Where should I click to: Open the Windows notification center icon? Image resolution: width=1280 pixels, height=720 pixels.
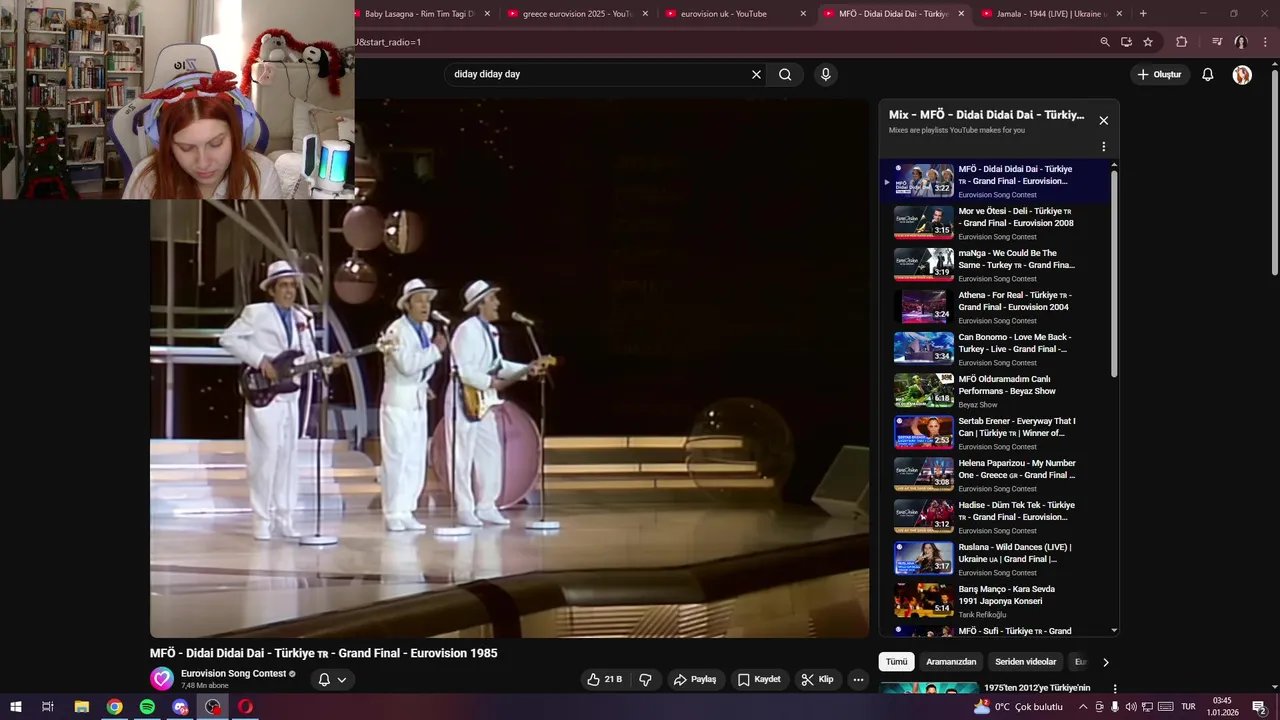1259,707
